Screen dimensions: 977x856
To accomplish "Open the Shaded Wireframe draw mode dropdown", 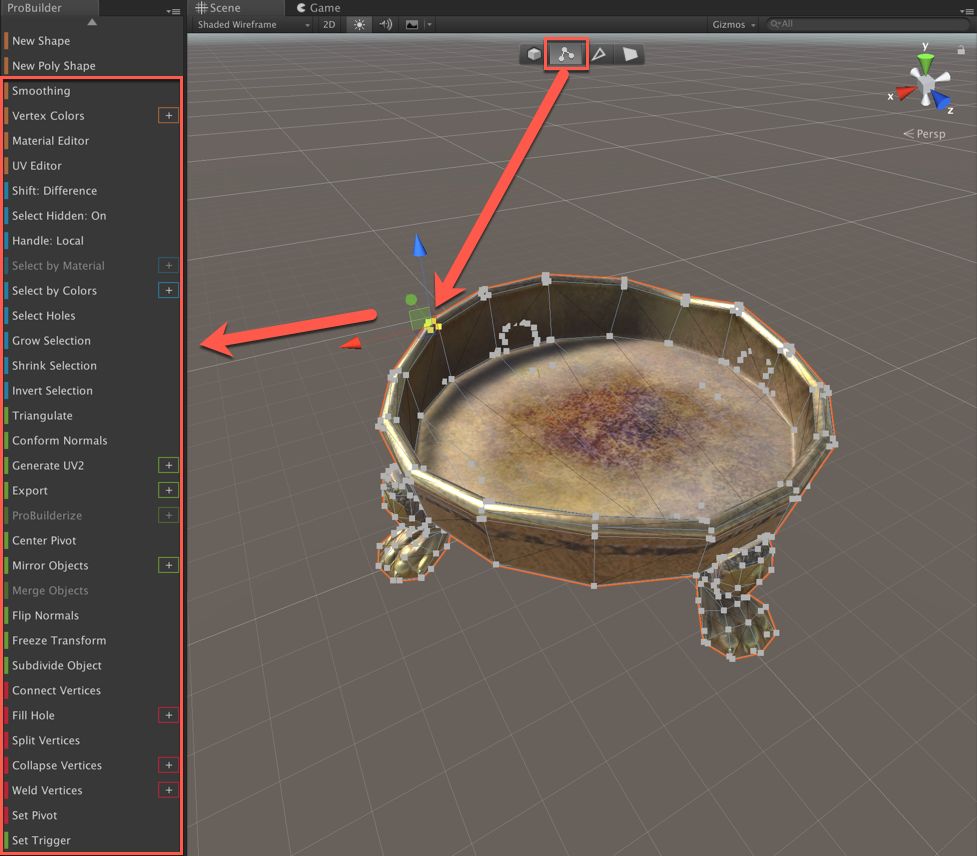I will [x=250, y=25].
